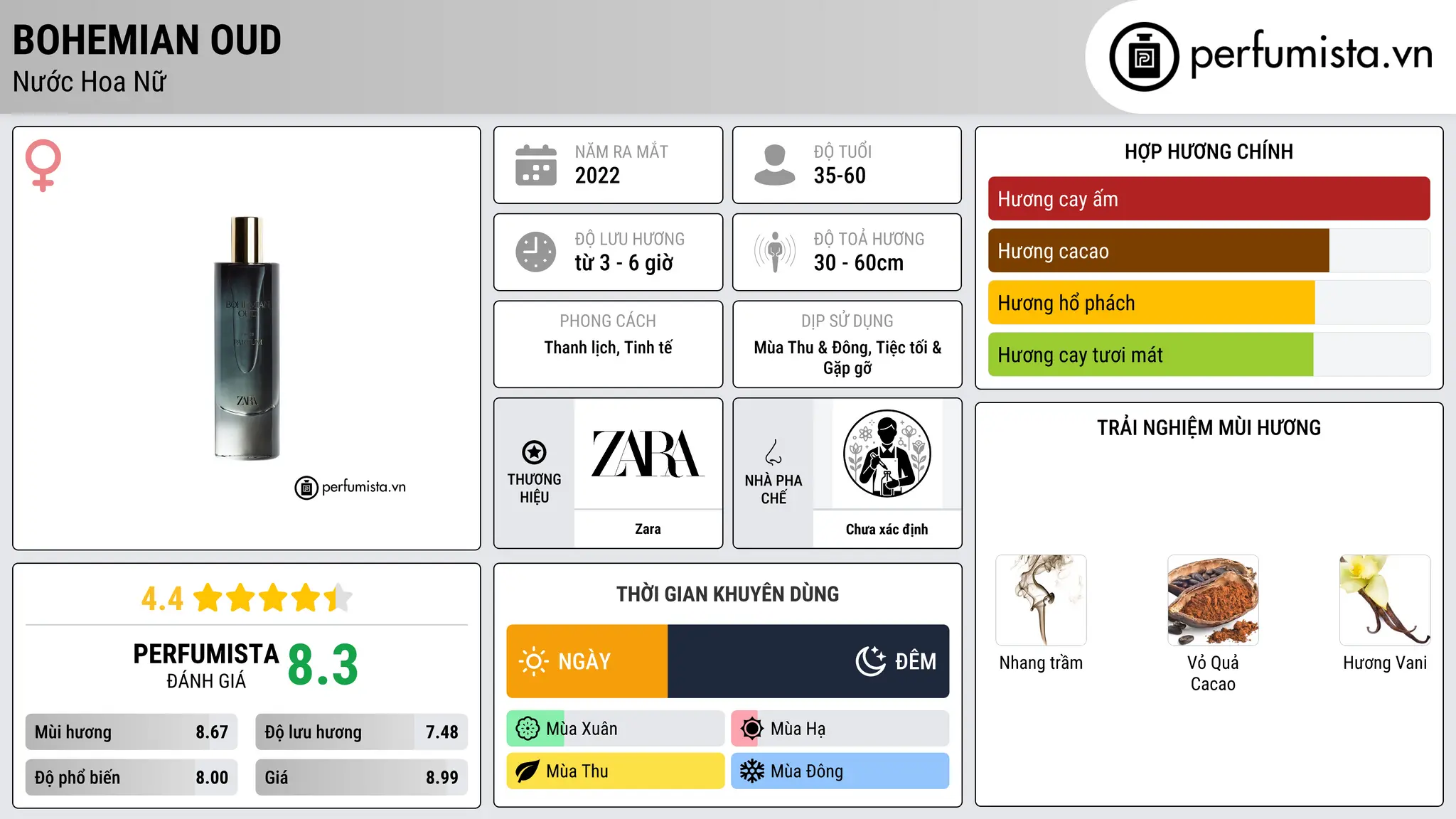Click the clock icon beside Độ lưu hương
The width and height of the screenshot is (1456, 819).
(536, 252)
